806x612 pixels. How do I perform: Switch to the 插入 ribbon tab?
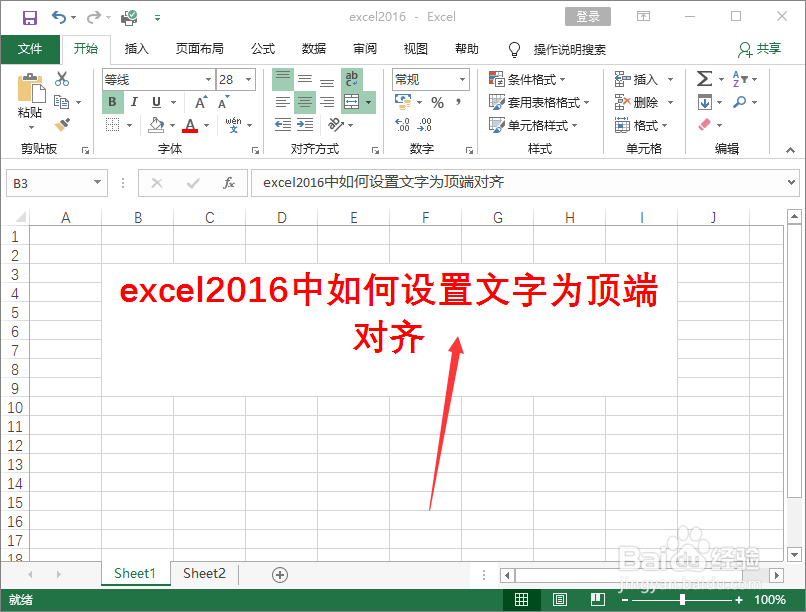(136, 48)
